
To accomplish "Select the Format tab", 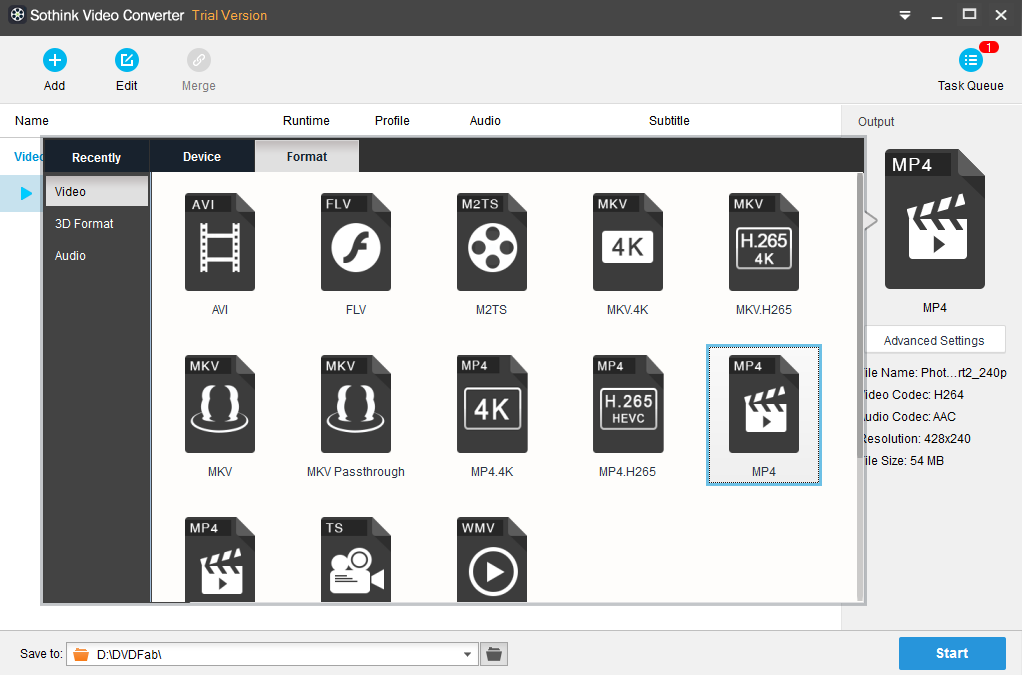I will [307, 156].
